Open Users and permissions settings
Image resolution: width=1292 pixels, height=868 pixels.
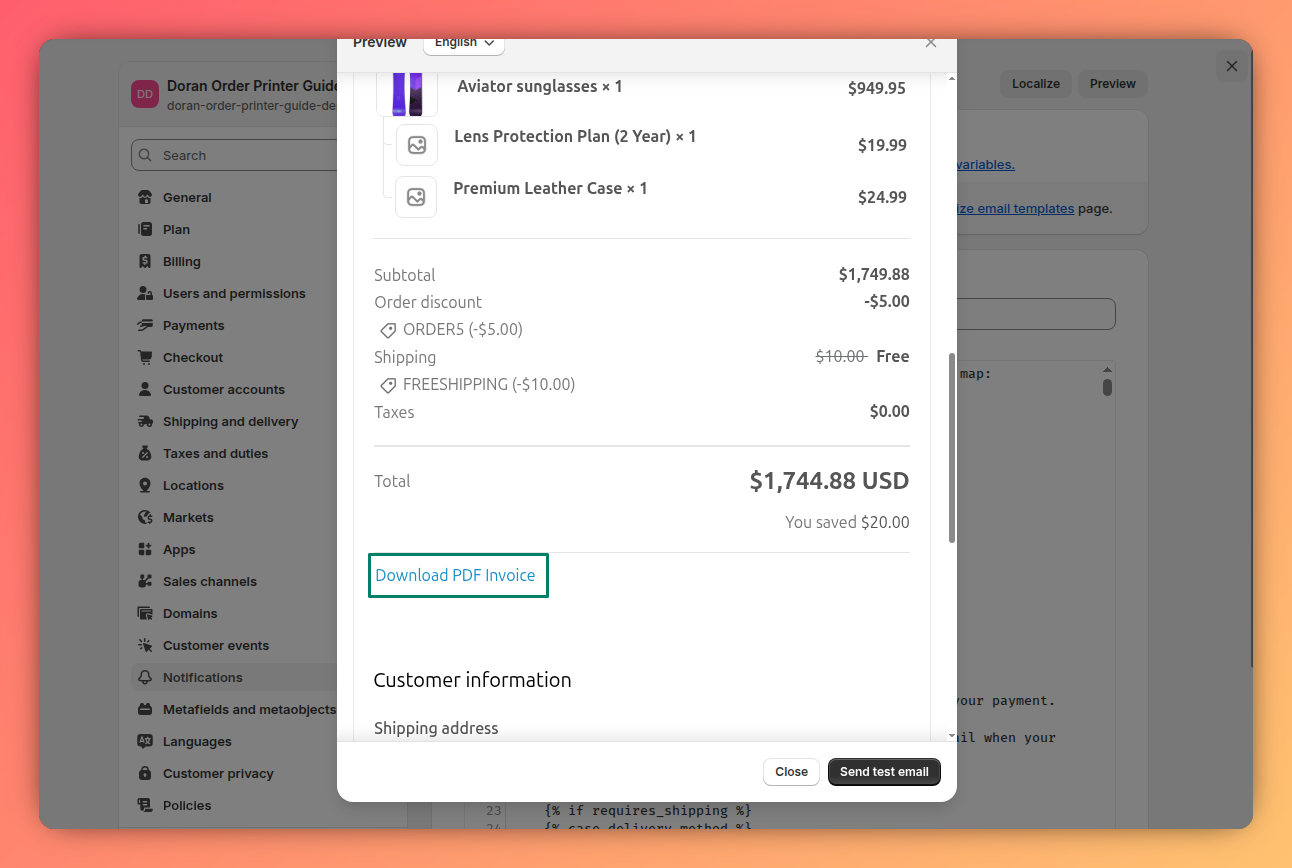click(x=234, y=293)
